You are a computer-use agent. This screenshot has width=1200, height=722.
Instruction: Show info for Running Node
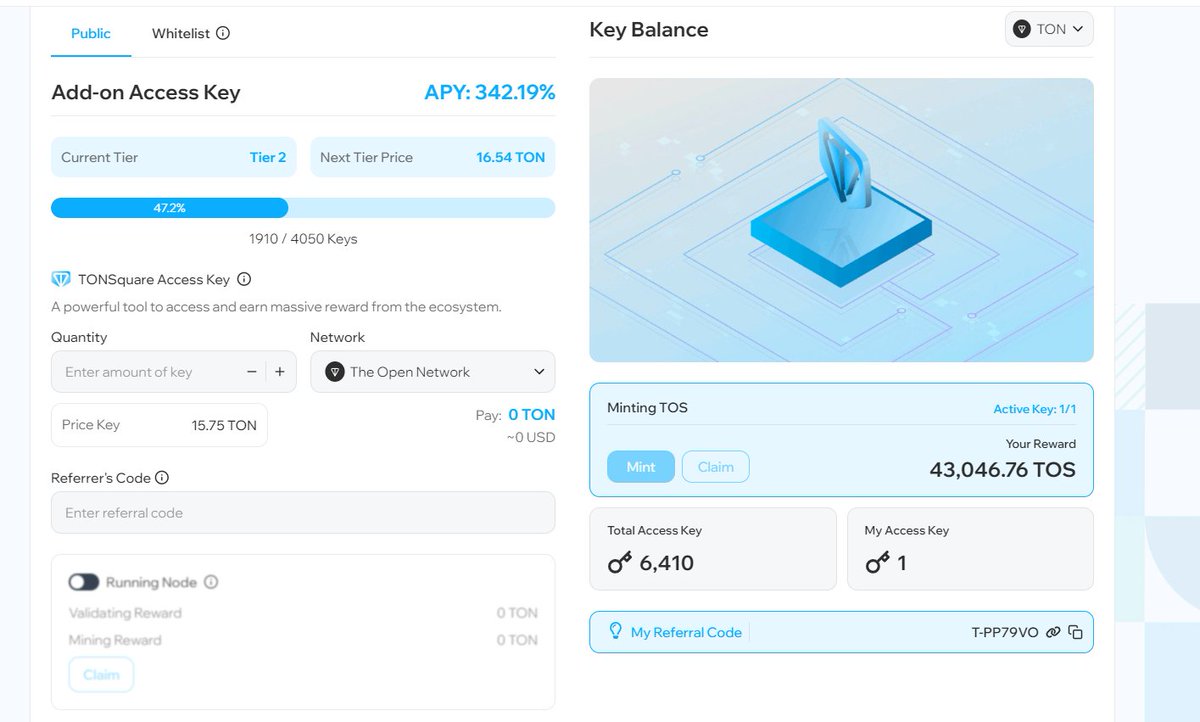point(211,582)
